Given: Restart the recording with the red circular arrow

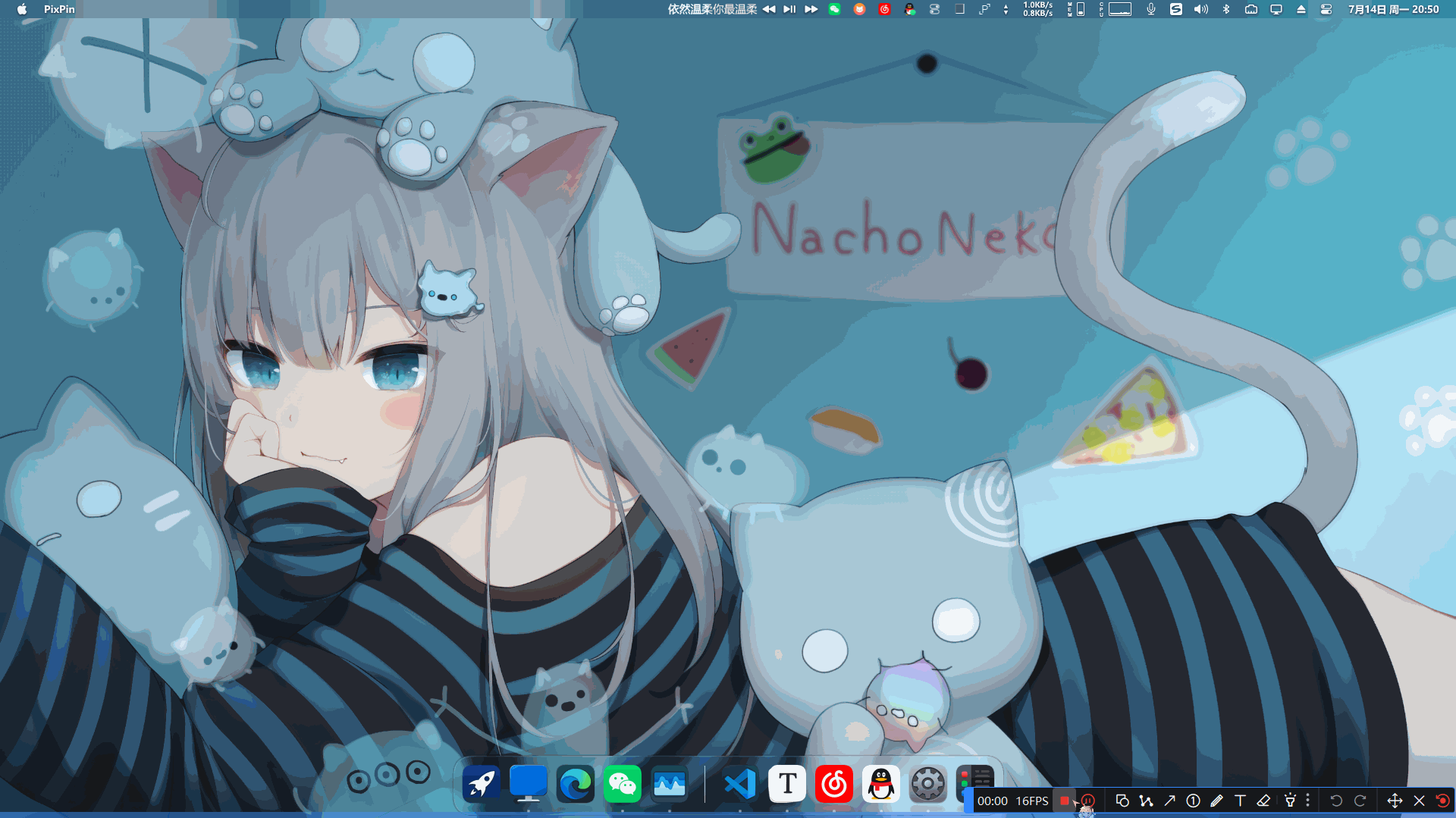Looking at the screenshot, I should point(1442,801).
